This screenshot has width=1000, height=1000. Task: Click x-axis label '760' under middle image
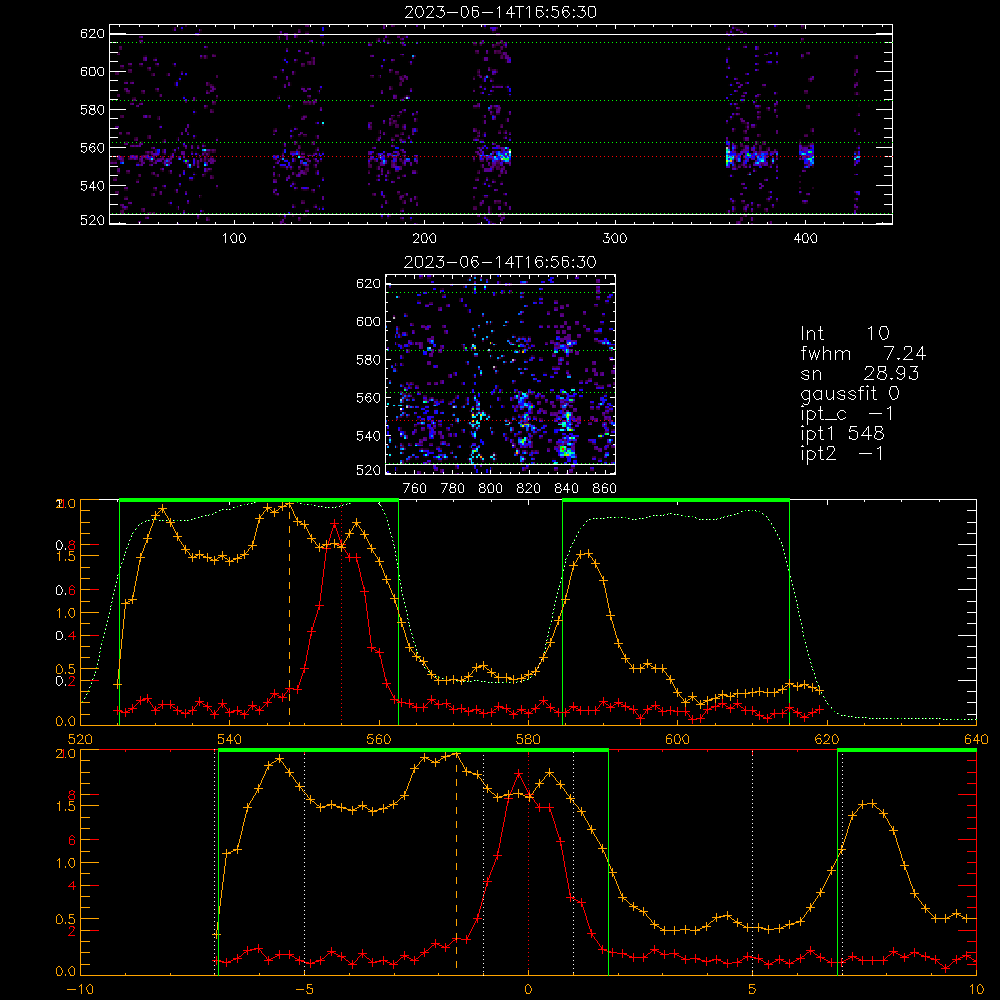click(x=415, y=489)
